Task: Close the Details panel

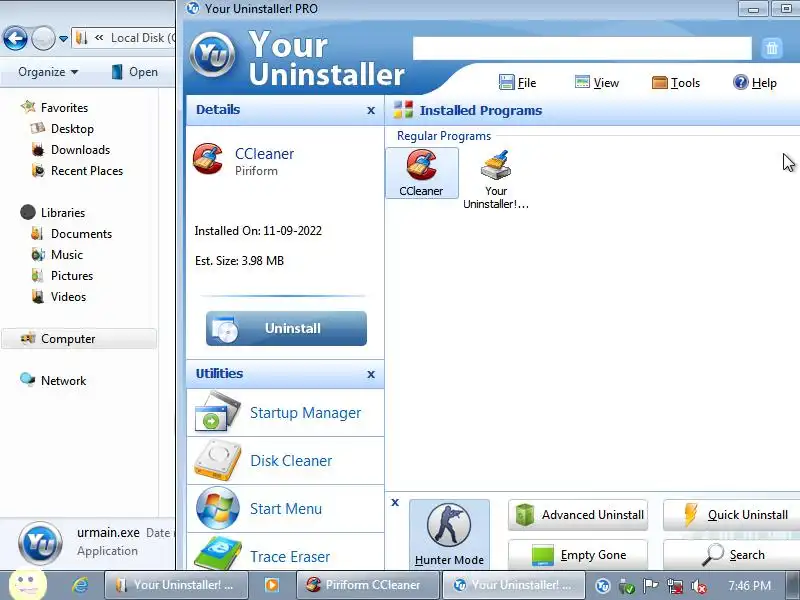Action: (x=371, y=110)
